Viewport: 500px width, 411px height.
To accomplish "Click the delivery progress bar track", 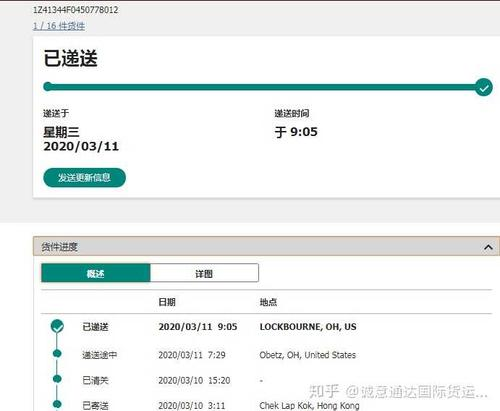I will (263, 87).
